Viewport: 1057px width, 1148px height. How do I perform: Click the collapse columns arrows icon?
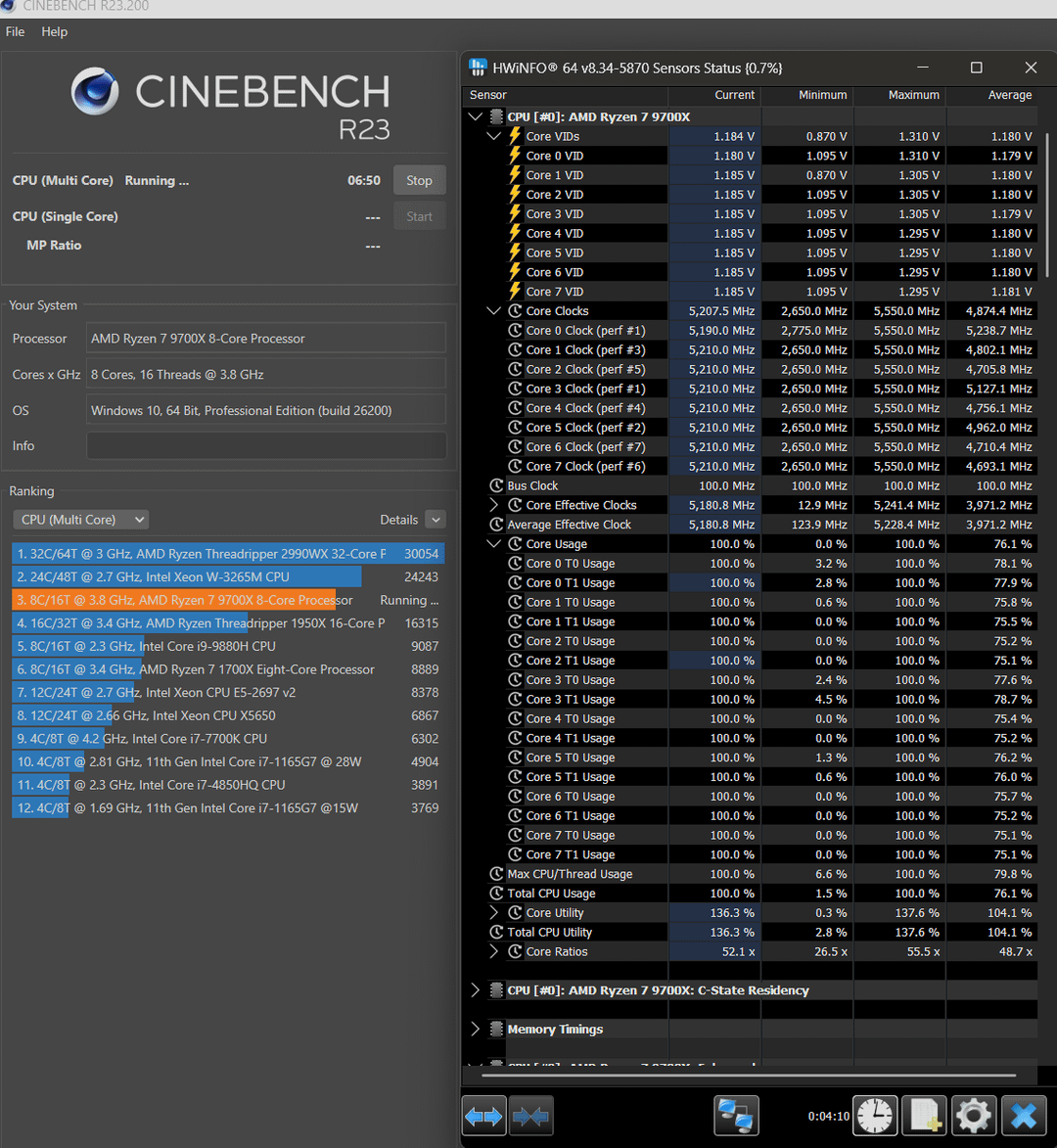[531, 1116]
